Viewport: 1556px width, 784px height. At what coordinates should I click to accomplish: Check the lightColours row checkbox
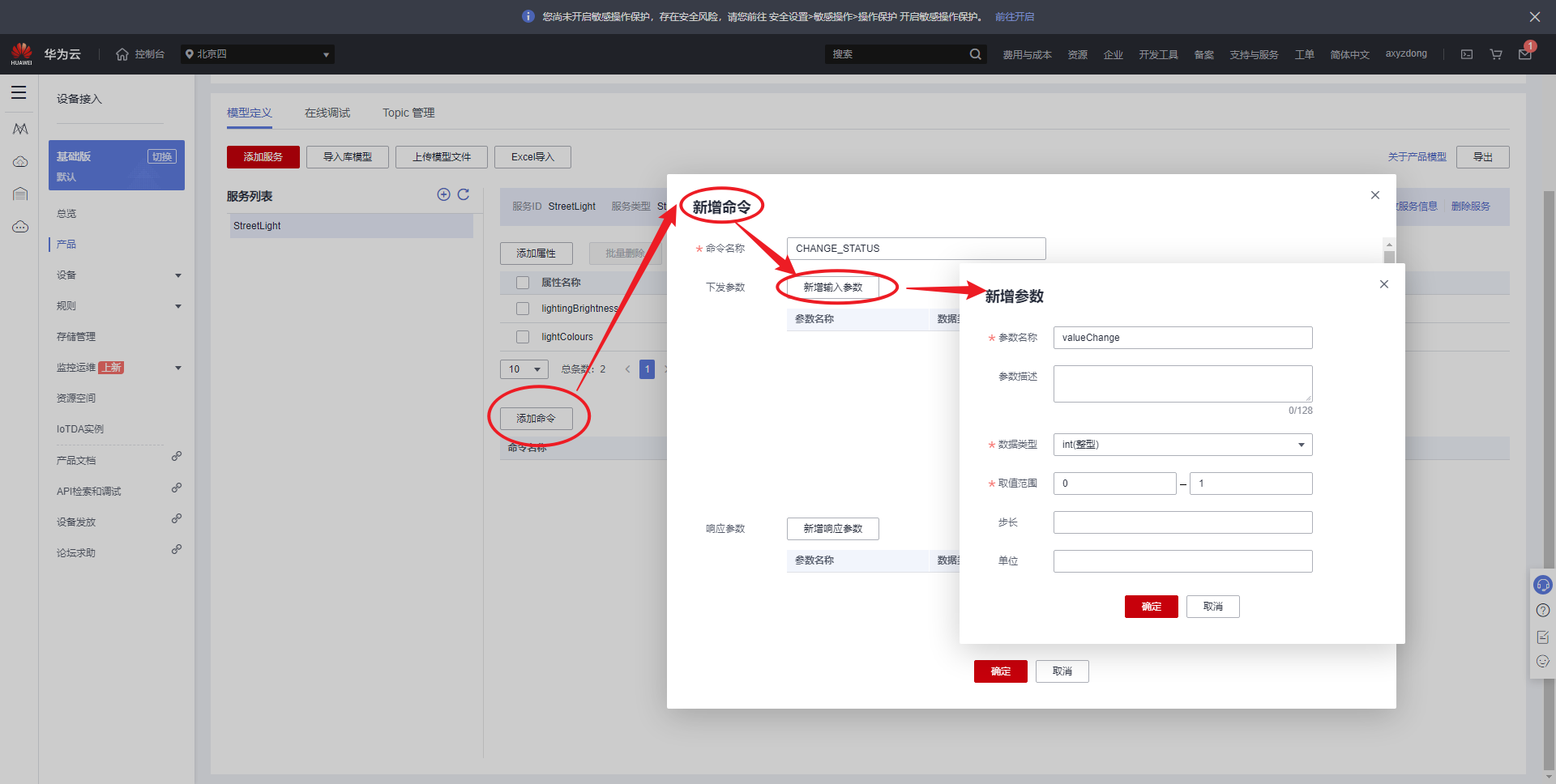(x=523, y=337)
